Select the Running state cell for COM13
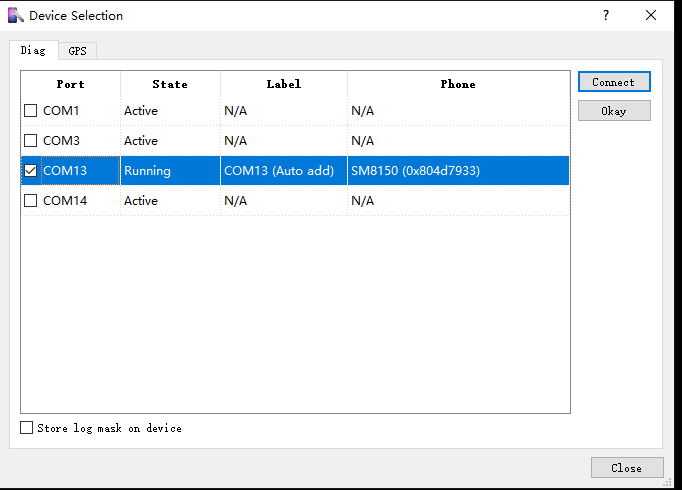Viewport: 682px width, 490px height. (148, 171)
